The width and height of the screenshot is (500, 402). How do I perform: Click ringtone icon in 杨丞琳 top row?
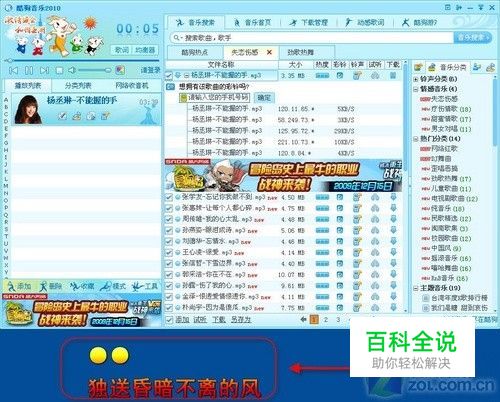pyautogui.click(x=357, y=76)
